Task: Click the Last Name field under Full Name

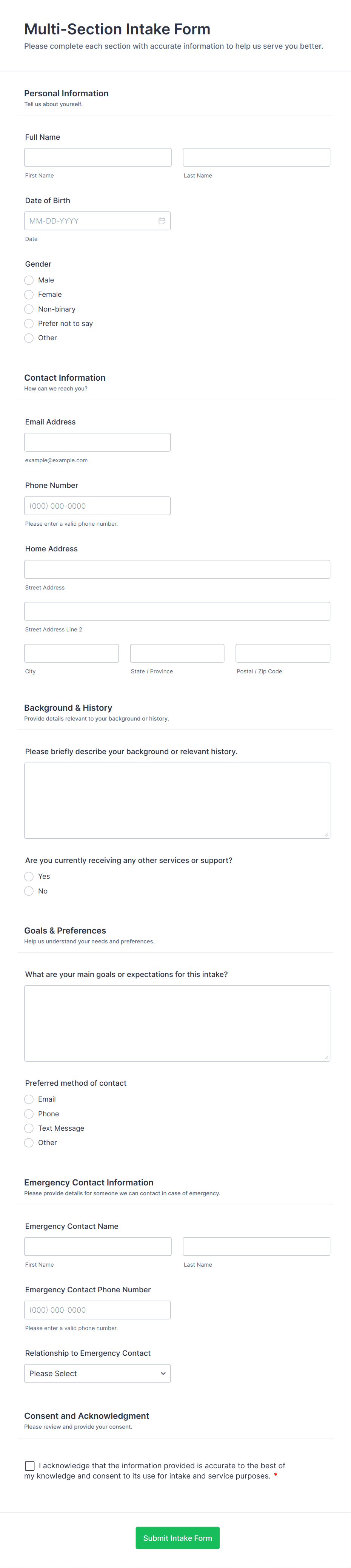Action: tap(256, 157)
